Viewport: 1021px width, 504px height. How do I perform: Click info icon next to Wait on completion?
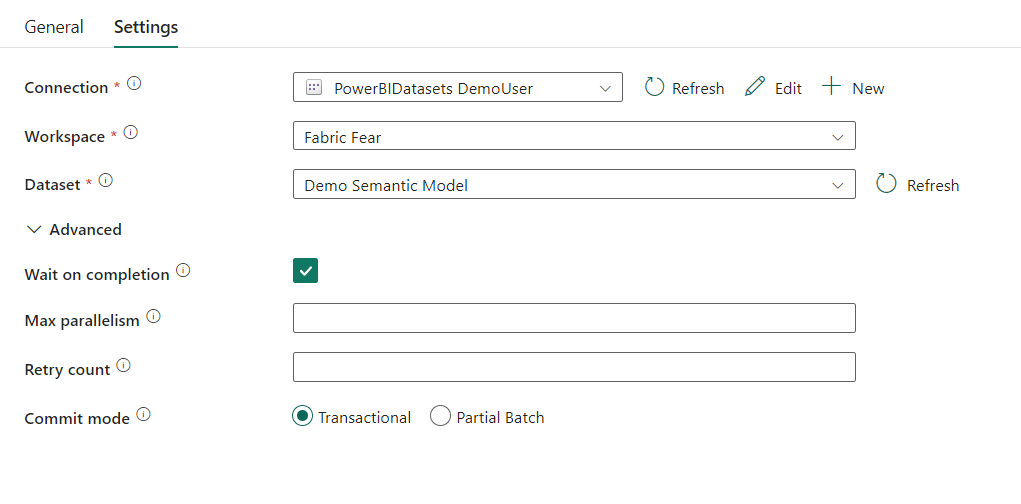[x=182, y=271]
